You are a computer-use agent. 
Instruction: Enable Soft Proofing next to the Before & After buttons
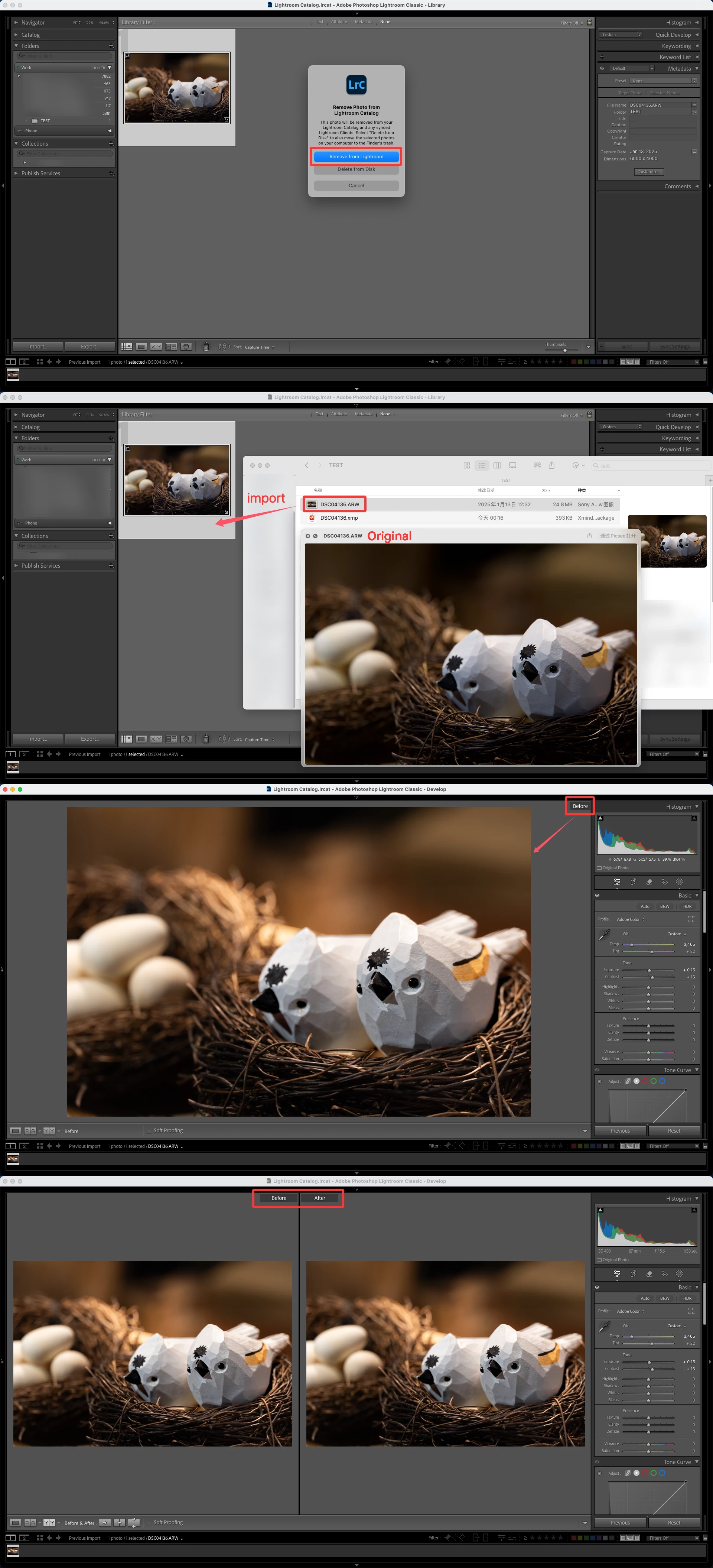pos(149,1522)
